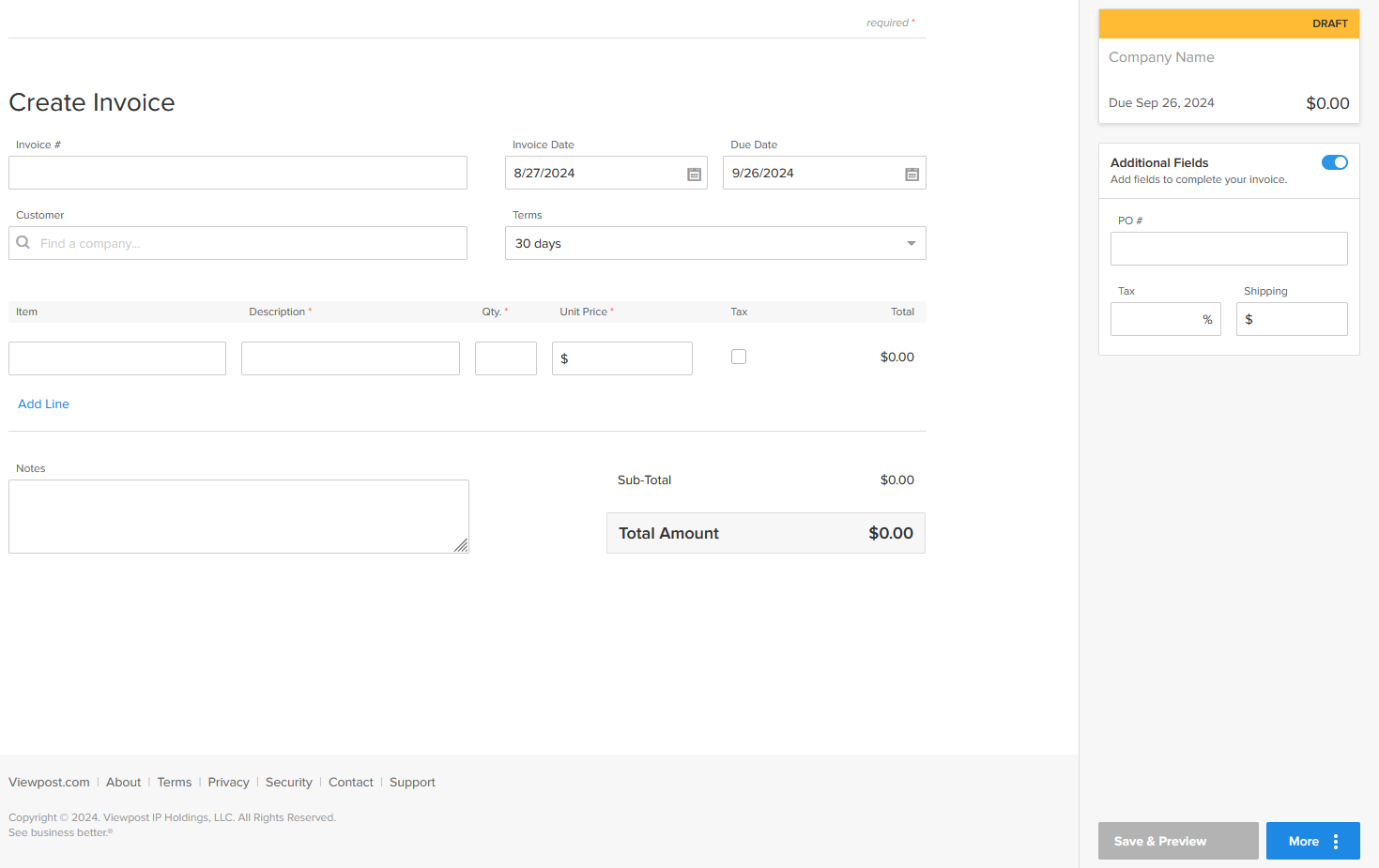Focus the Find a company search field
The height and width of the screenshot is (868, 1379).
237,243
